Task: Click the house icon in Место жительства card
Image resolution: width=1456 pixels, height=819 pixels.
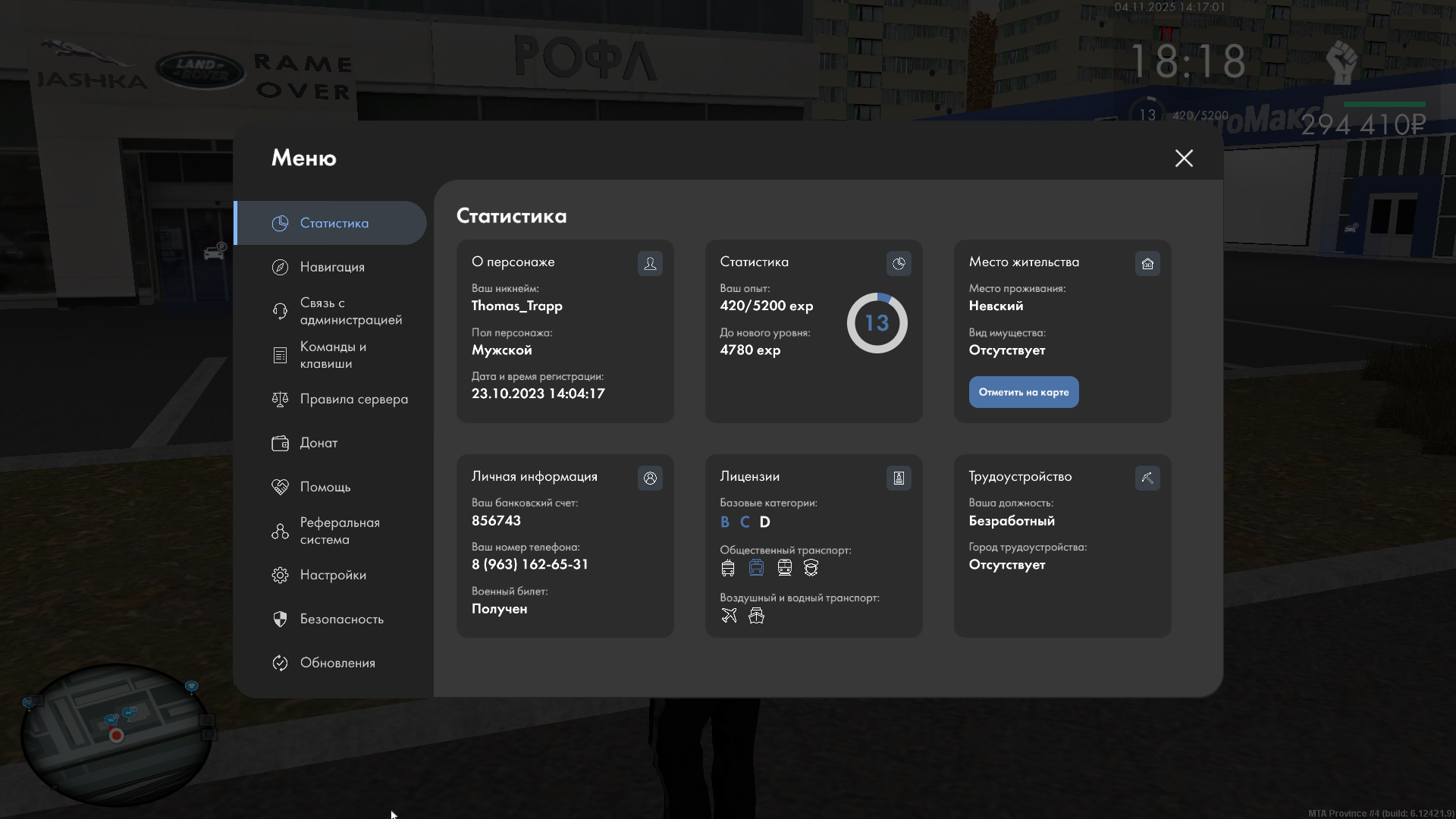Action: pyautogui.click(x=1147, y=263)
